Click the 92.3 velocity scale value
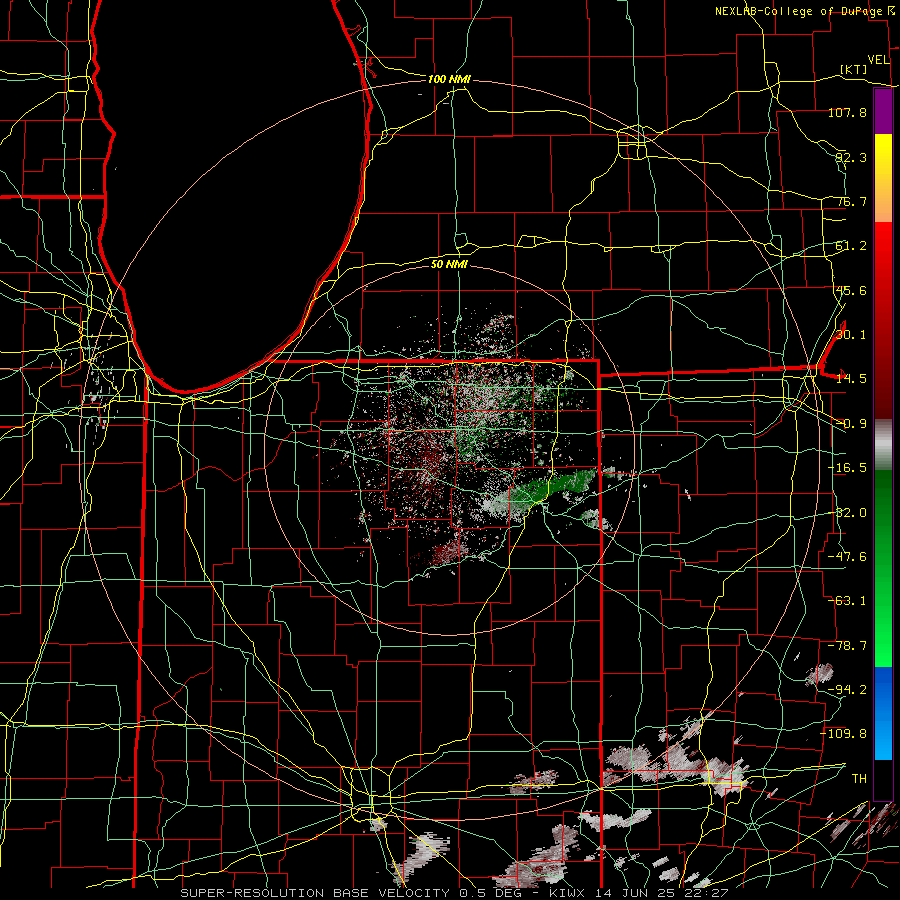This screenshot has width=900, height=900. point(851,157)
